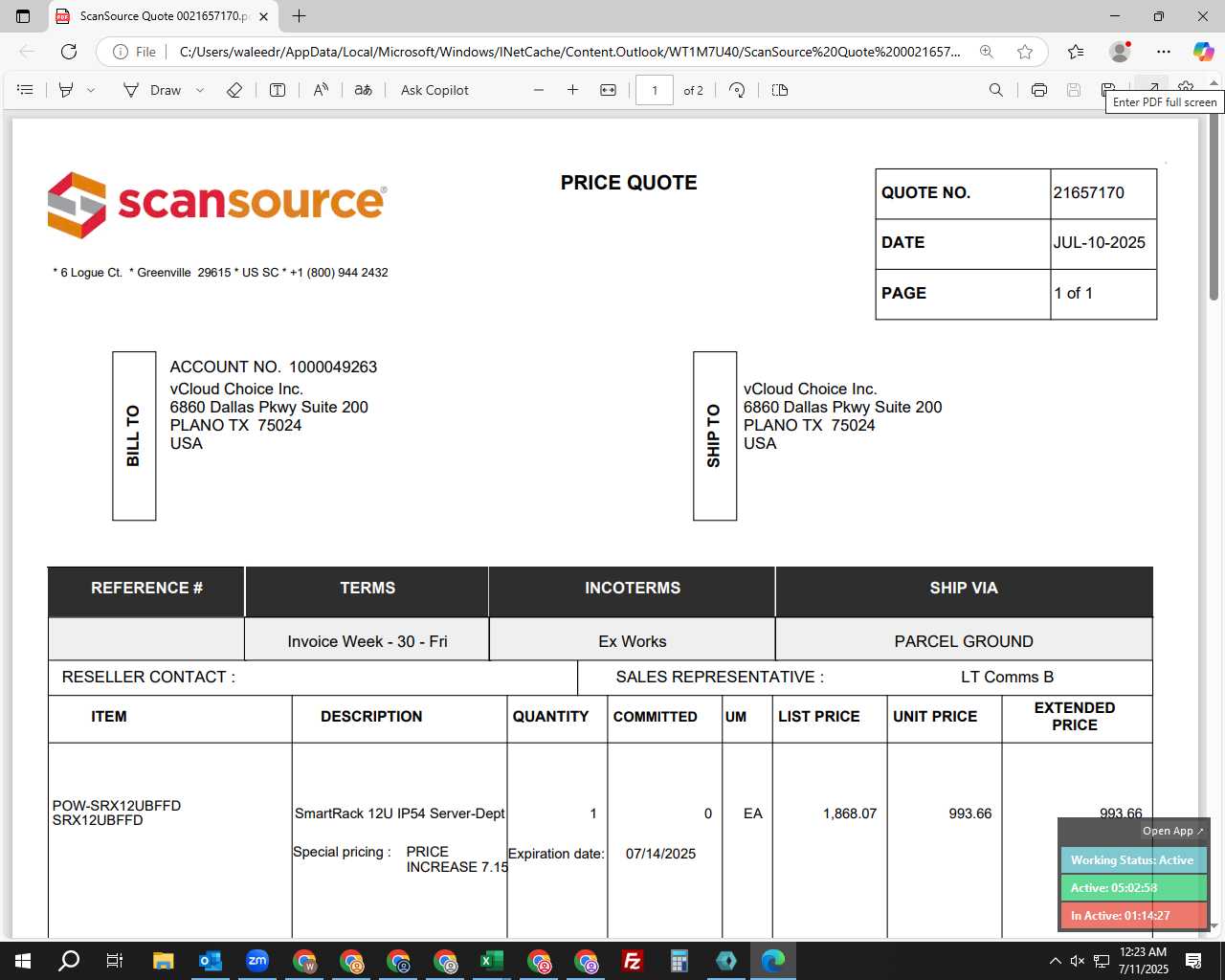
Task: Search within the PDF
Action: pos(996,90)
